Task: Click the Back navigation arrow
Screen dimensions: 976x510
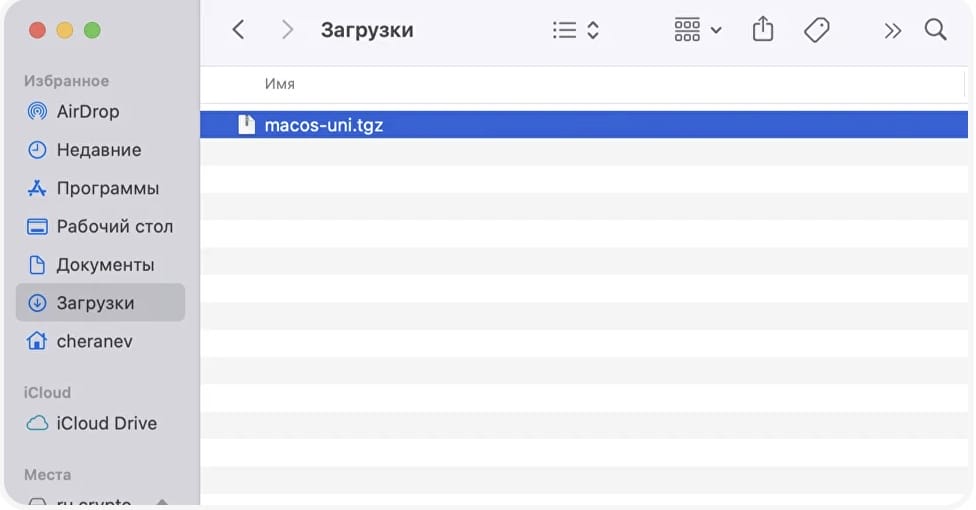Action: click(238, 30)
